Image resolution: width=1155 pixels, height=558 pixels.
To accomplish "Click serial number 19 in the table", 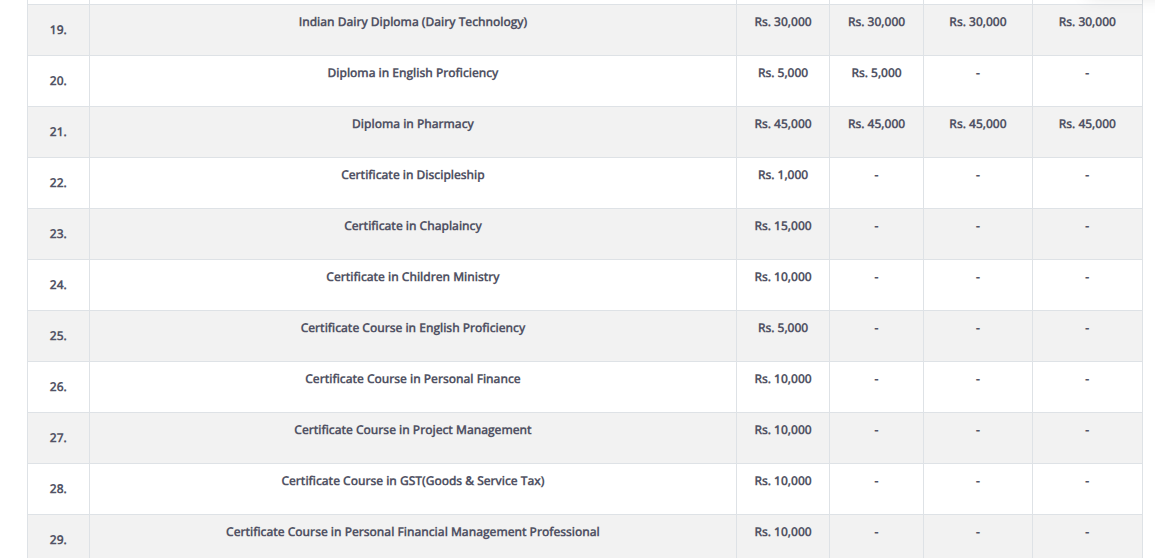I will tap(58, 30).
